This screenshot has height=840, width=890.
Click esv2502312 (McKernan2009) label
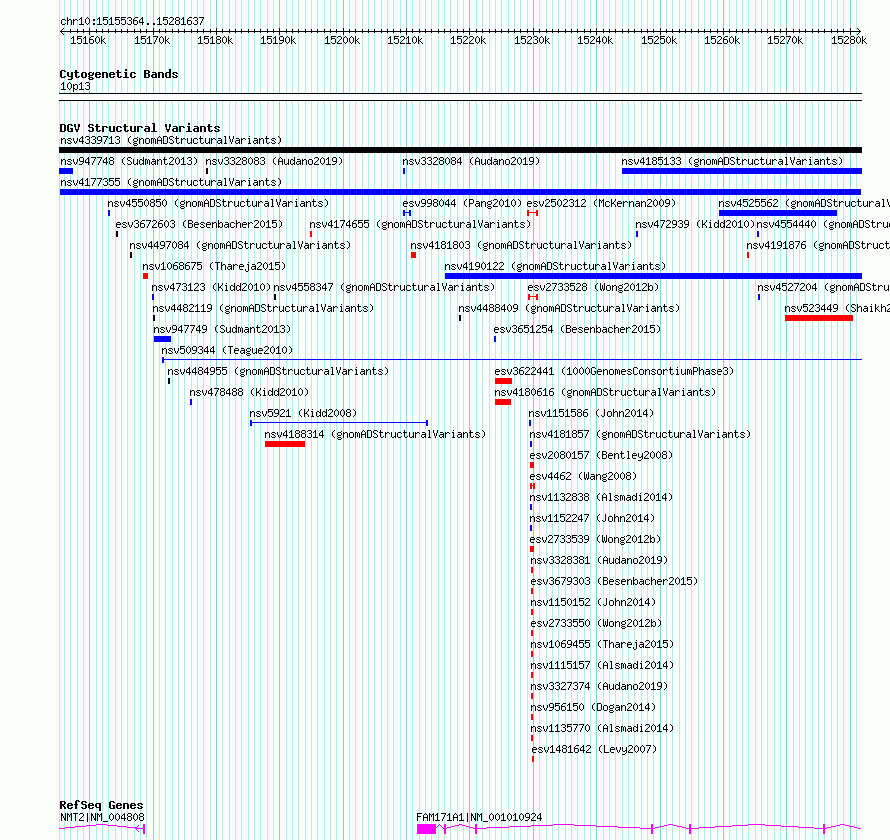(x=602, y=203)
